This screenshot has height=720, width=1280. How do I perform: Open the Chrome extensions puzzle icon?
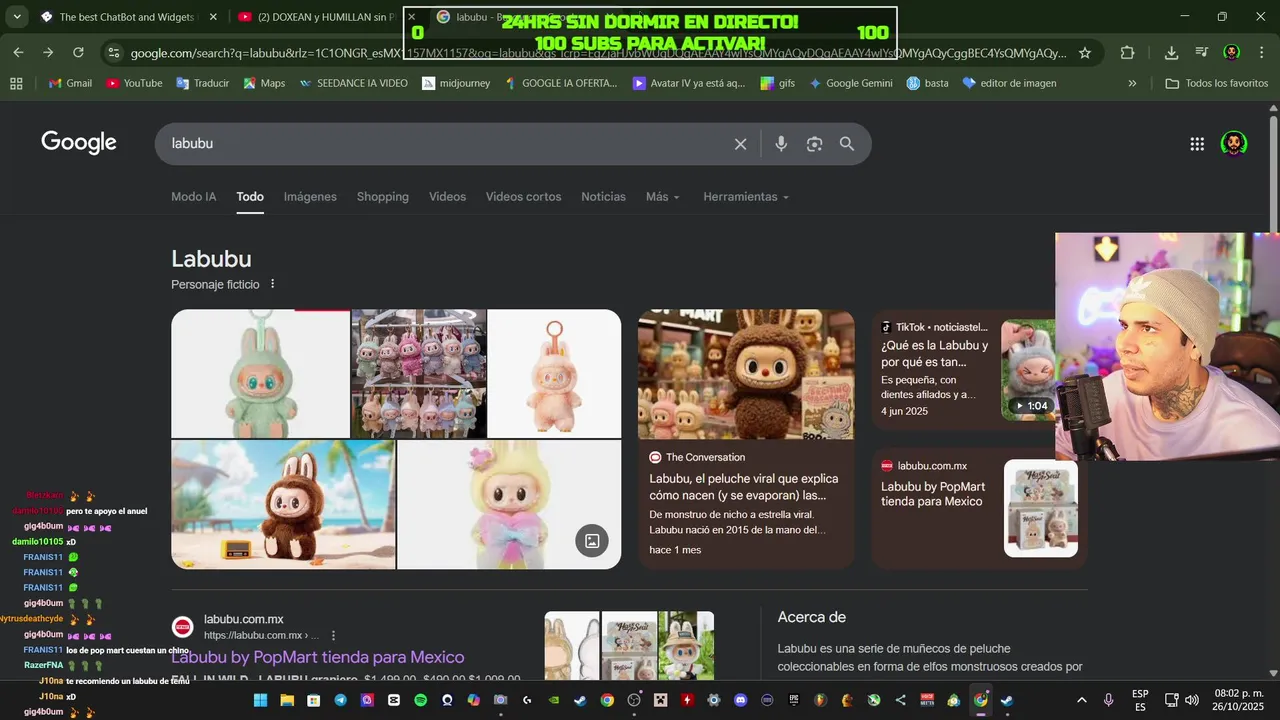(1128, 53)
